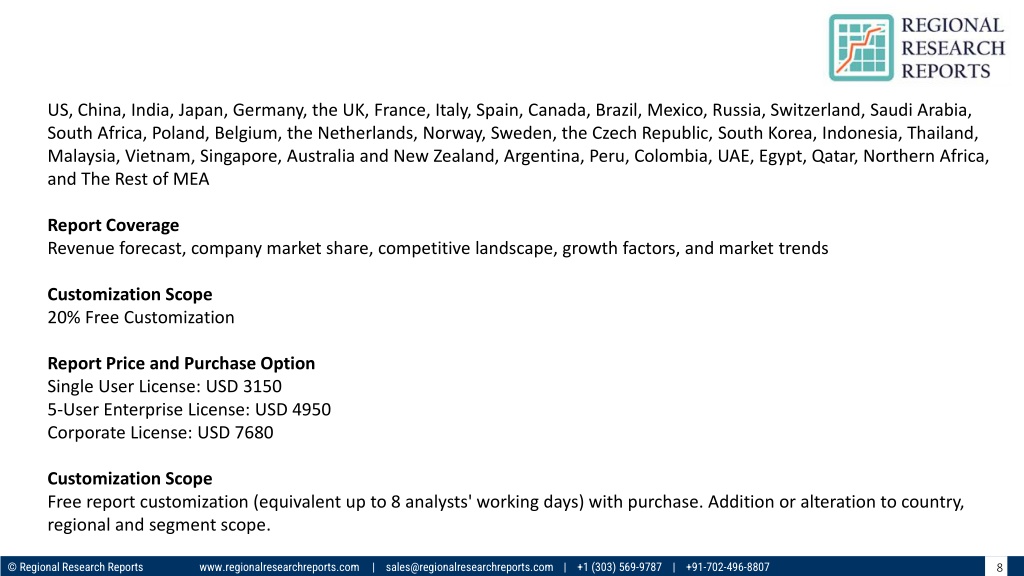Click the REGIONAL RESEARCH REPORTS logo text
This screenshot has height=576, width=1024.
point(953,48)
